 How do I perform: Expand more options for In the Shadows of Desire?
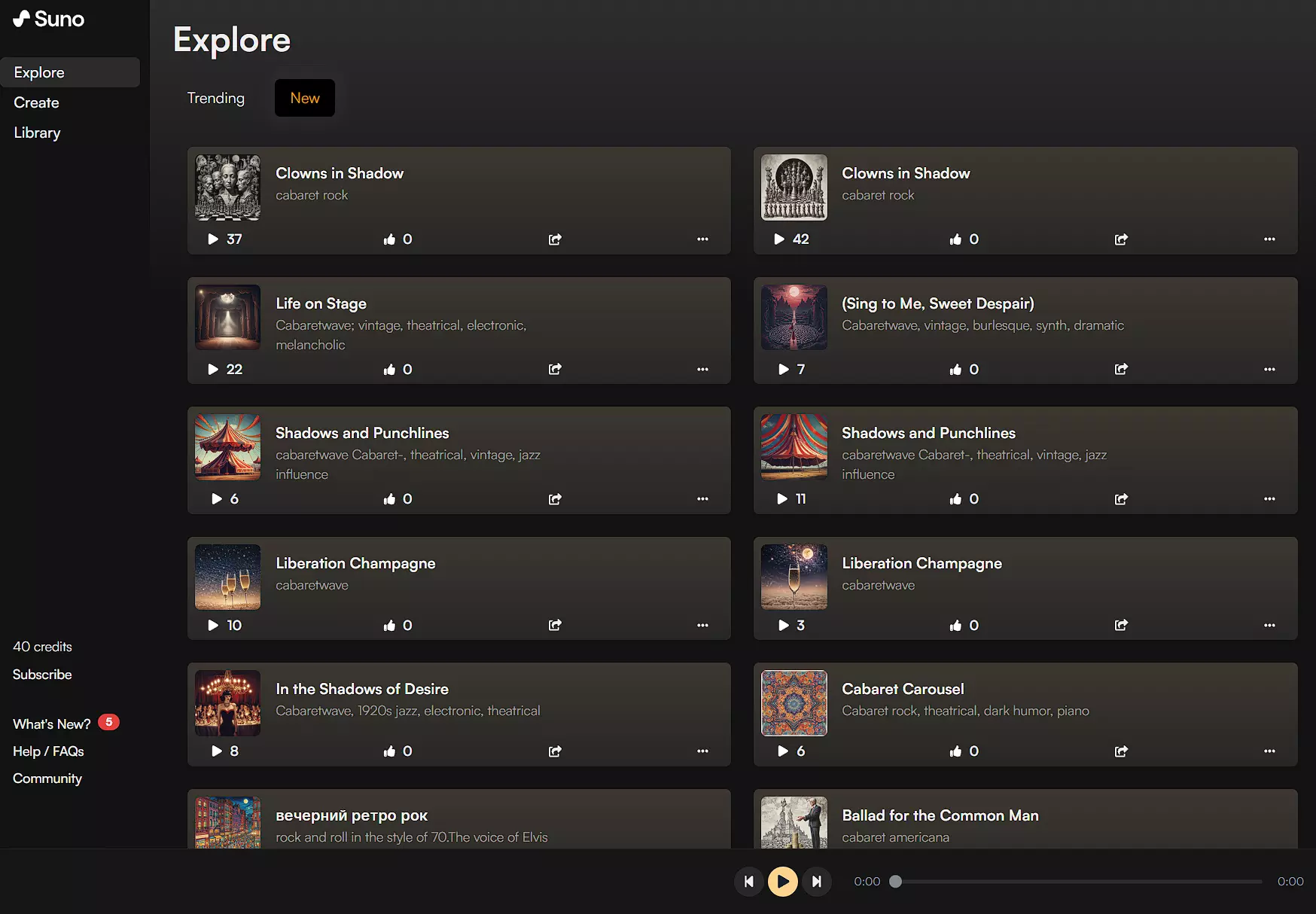tap(702, 751)
